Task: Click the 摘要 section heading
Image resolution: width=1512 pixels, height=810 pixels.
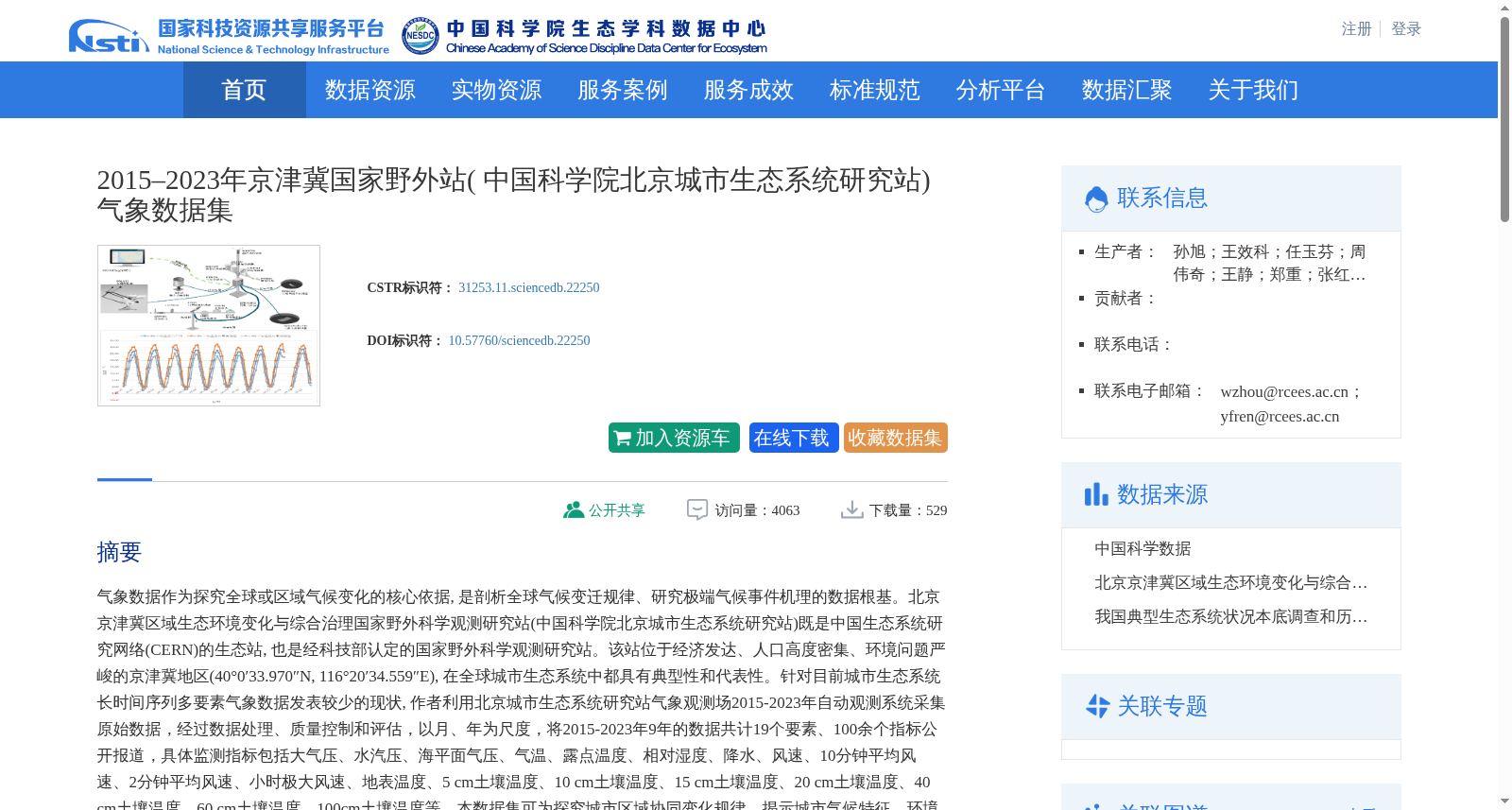Action: point(119,552)
